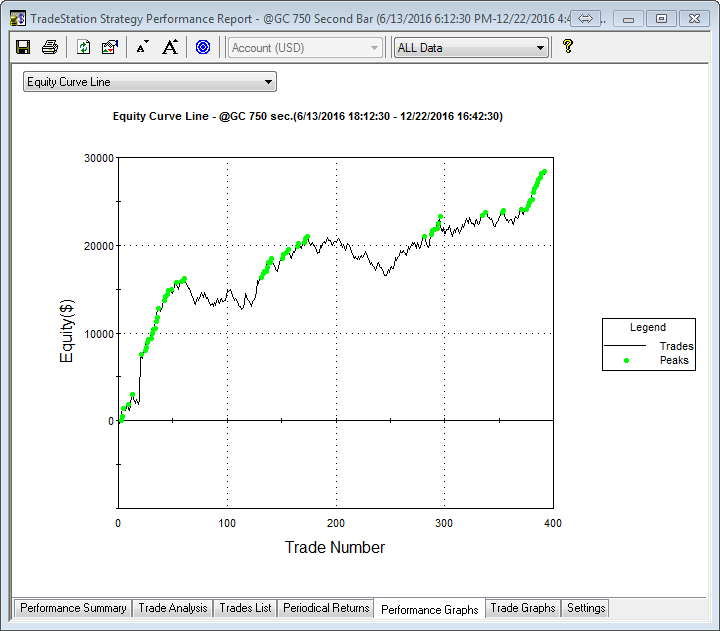
Task: Open the Trade Analysis tab
Action: [173, 608]
